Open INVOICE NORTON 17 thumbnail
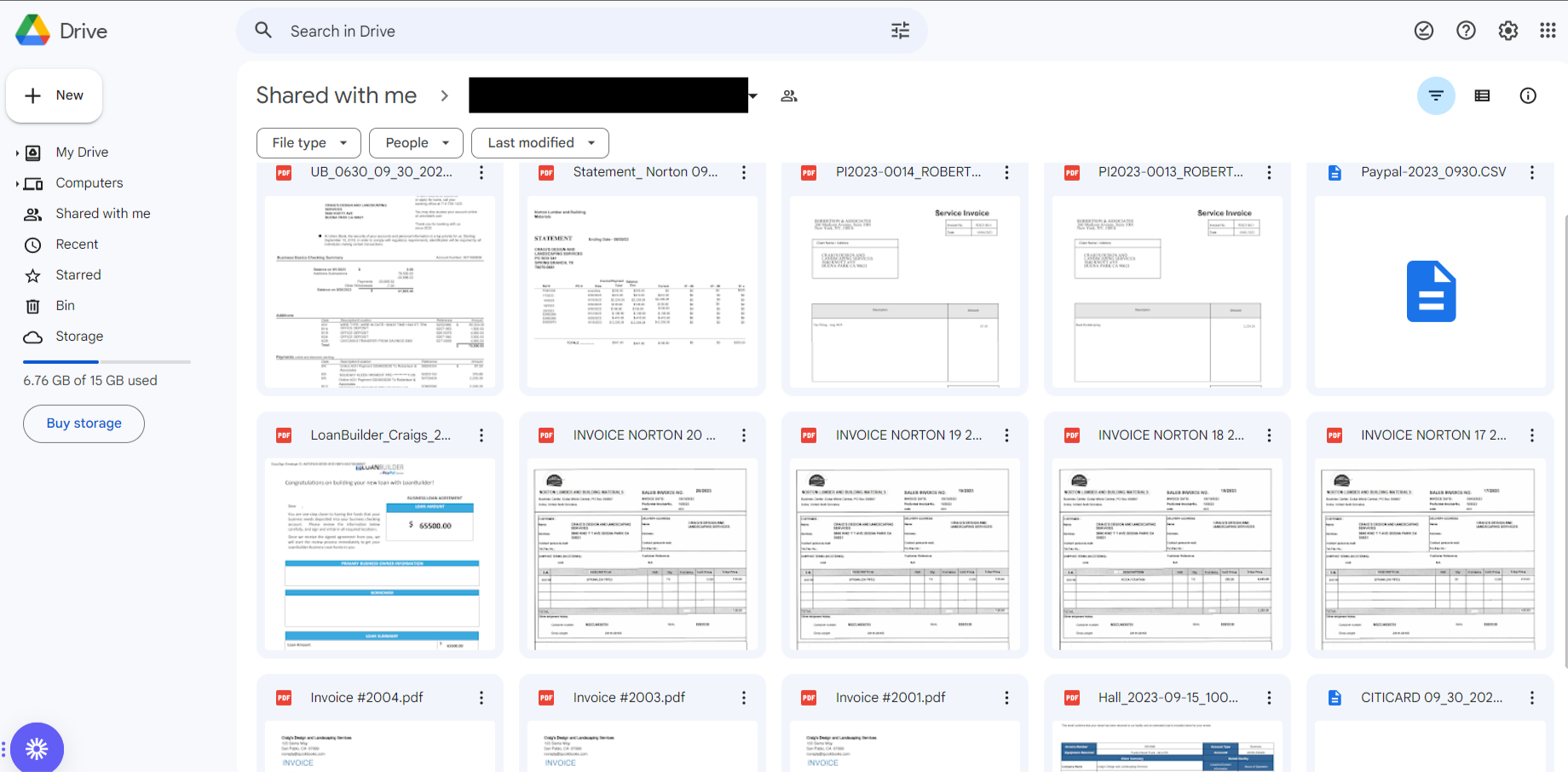Image resolution: width=1568 pixels, height=772 pixels. 1431,555
